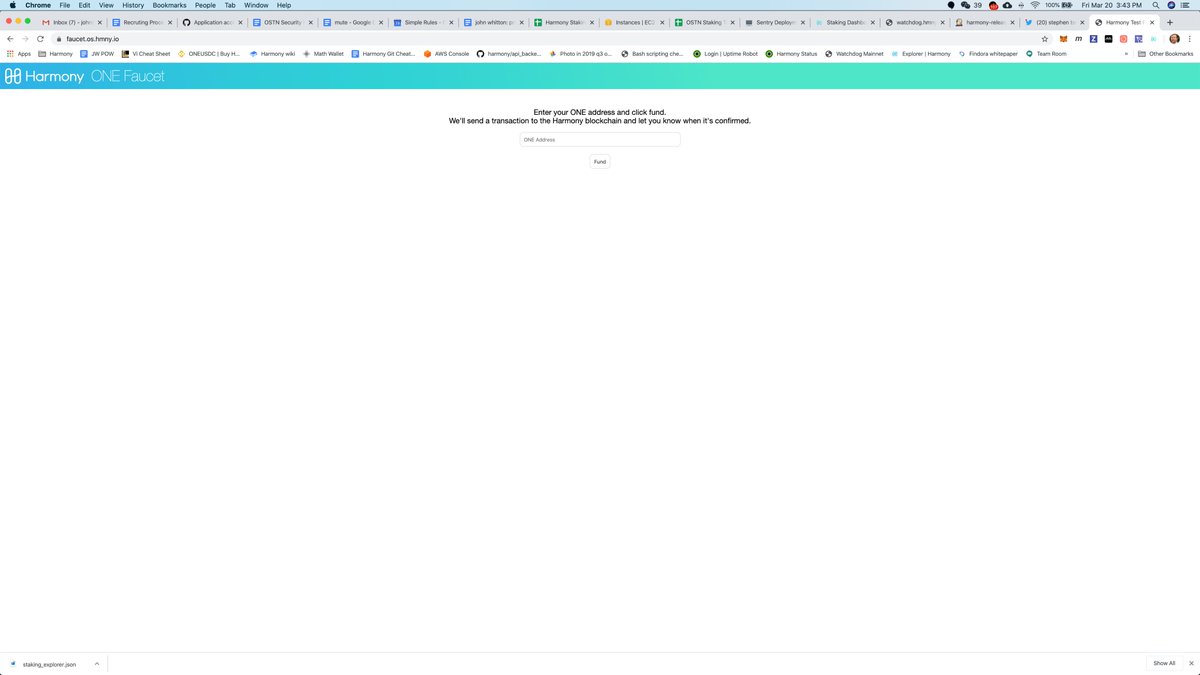
Task: Reload the faucet page
Action: (40, 38)
